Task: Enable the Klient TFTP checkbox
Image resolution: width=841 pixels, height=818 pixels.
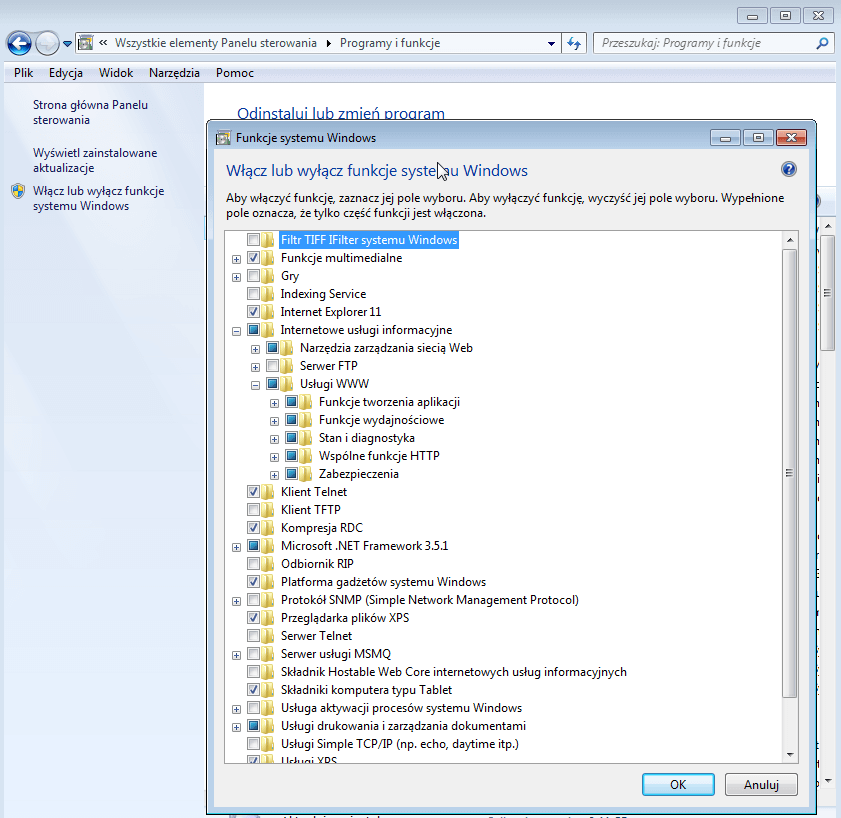Action: pyautogui.click(x=253, y=510)
